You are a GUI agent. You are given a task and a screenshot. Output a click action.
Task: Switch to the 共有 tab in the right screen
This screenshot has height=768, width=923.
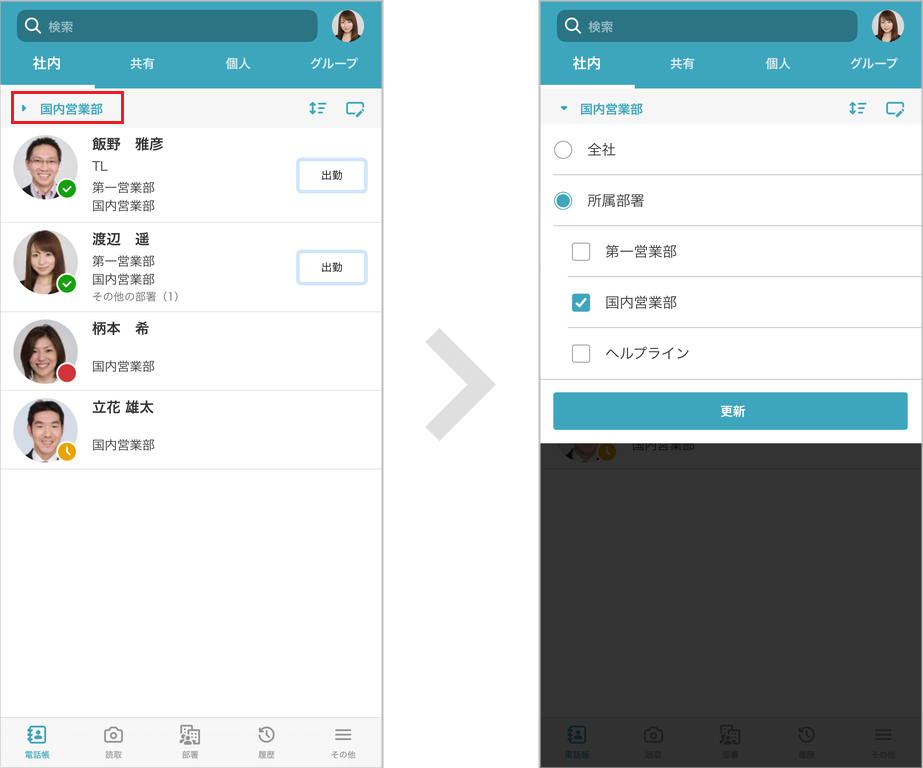click(682, 63)
